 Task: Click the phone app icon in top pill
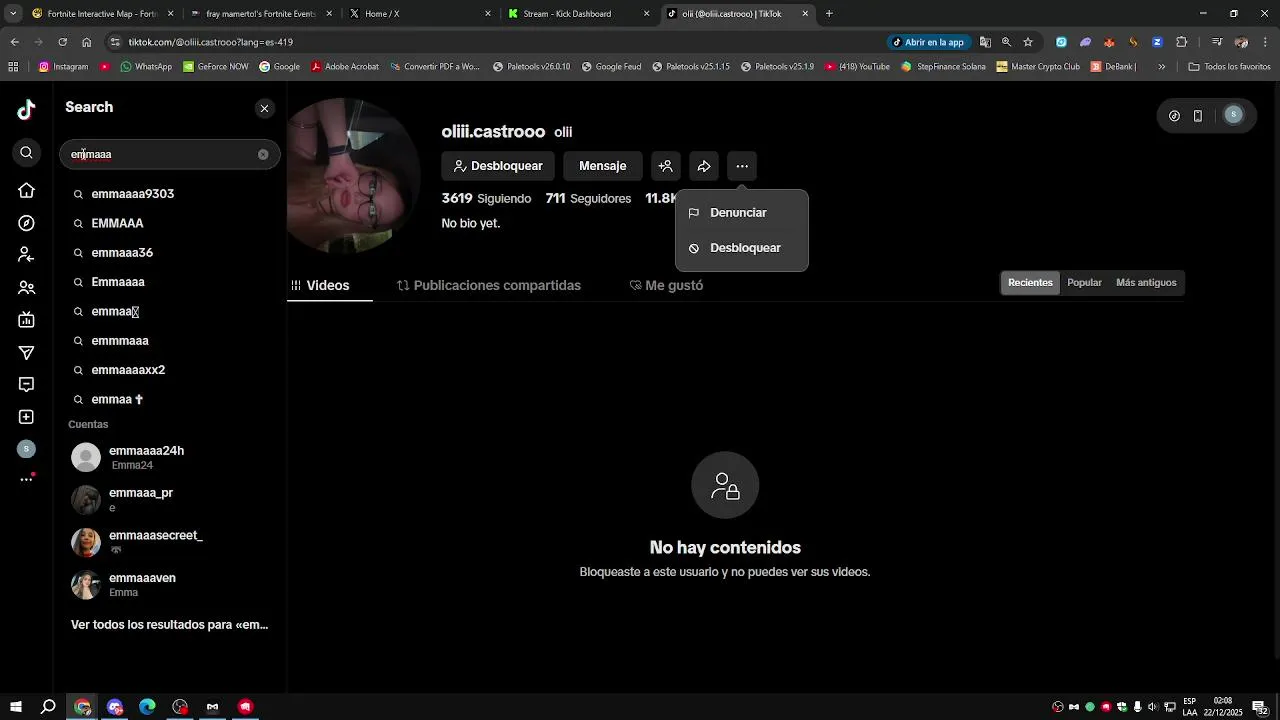click(x=1198, y=116)
